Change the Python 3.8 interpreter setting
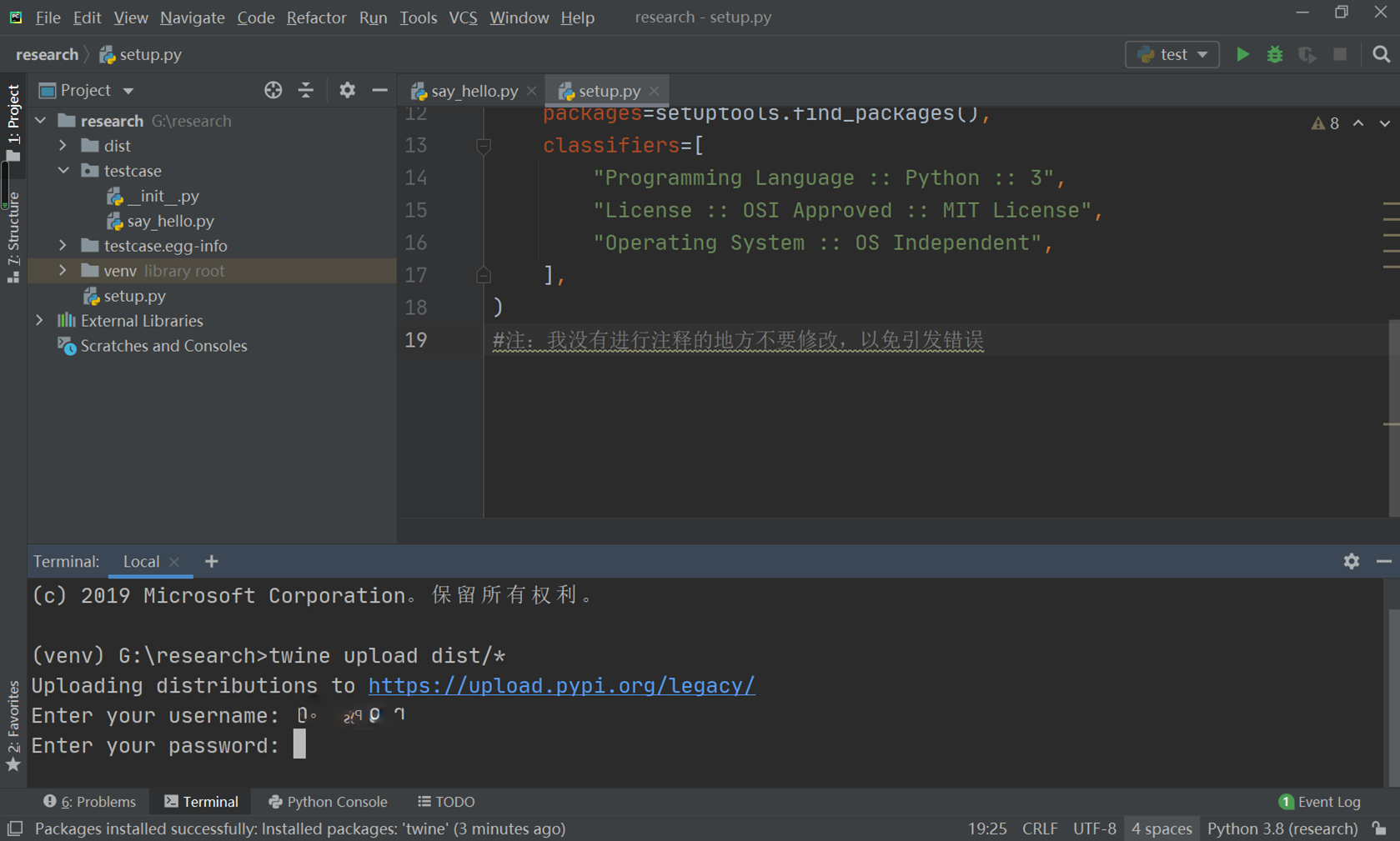This screenshot has width=1400, height=841. coord(1282,828)
